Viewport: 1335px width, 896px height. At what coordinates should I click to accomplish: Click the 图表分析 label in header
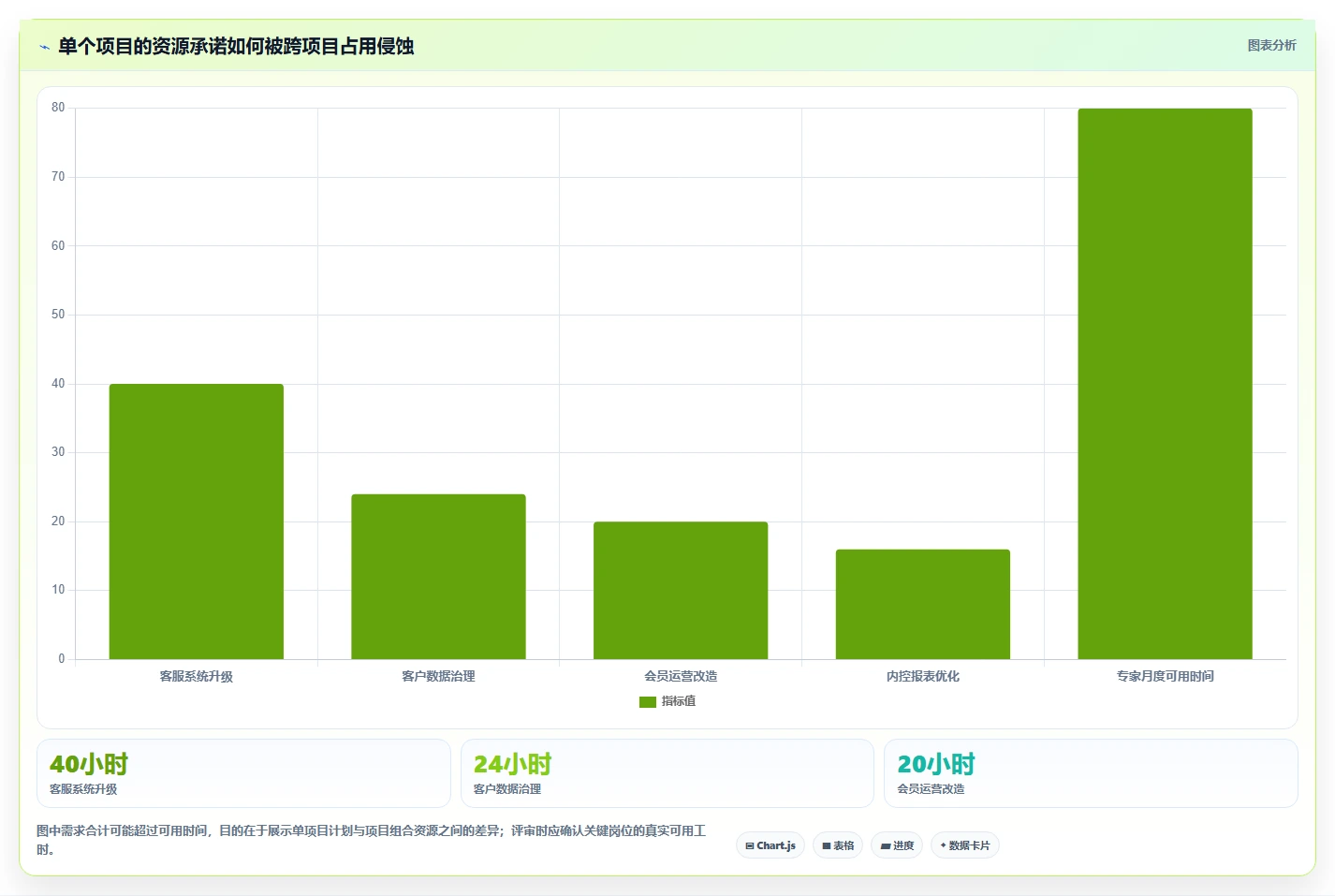pos(1271,45)
